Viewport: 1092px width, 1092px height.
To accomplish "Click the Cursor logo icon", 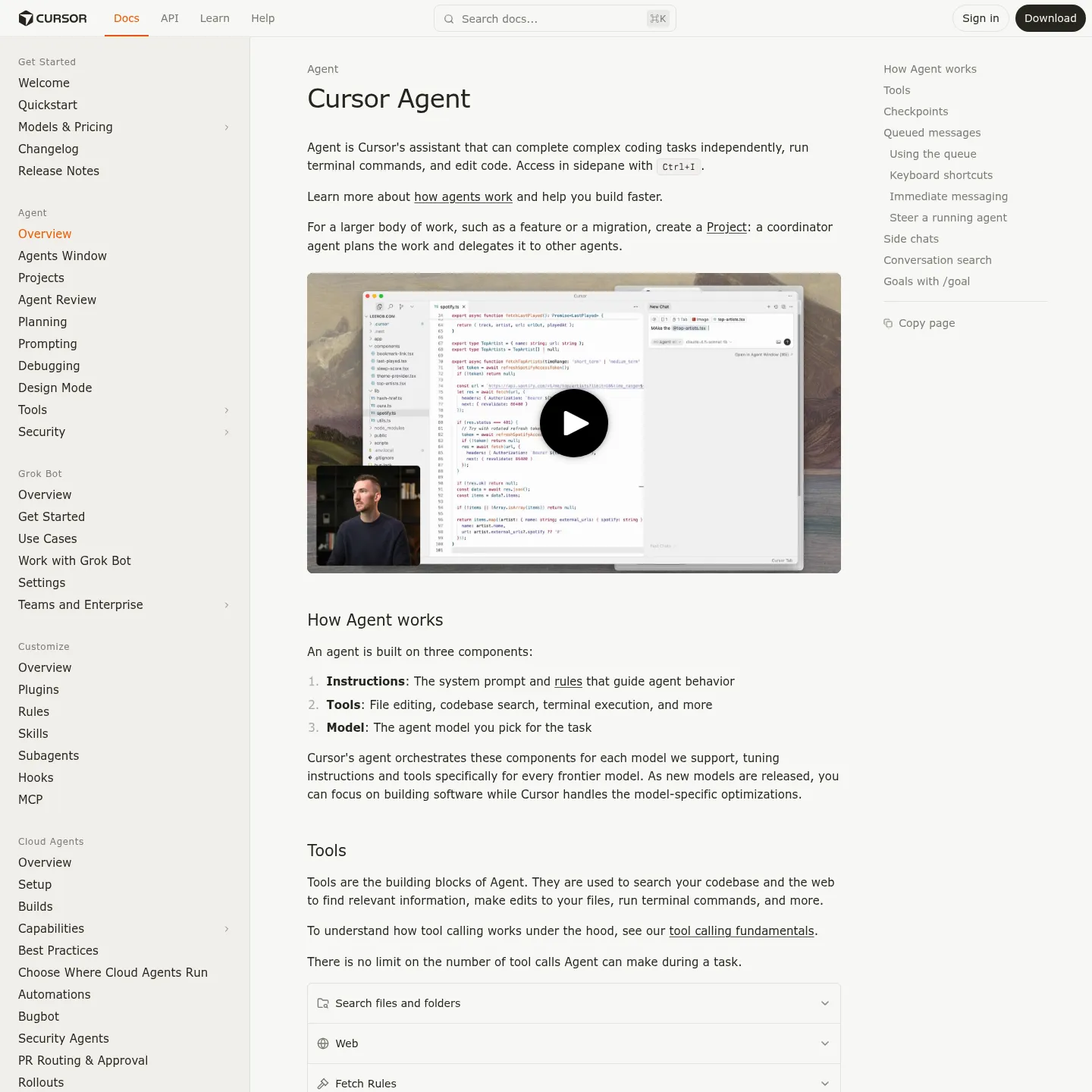I will pos(26,18).
